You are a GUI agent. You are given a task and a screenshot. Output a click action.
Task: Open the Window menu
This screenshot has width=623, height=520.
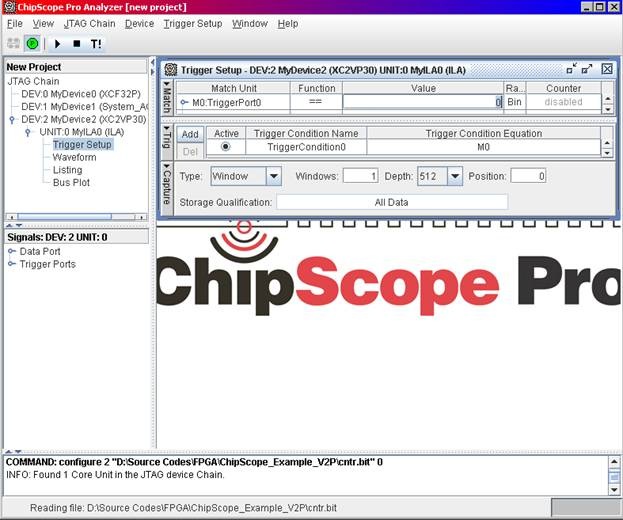pyautogui.click(x=250, y=24)
